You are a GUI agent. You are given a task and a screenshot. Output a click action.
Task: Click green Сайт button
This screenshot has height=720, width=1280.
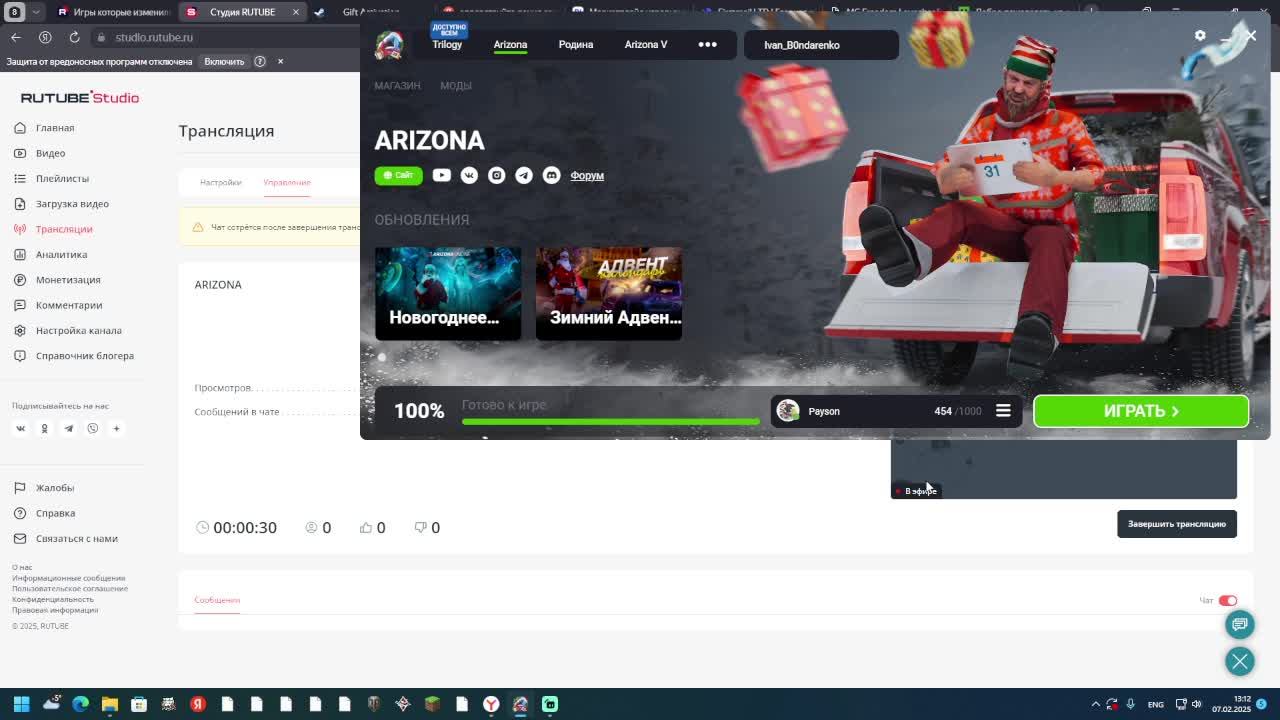pyautogui.click(x=399, y=175)
